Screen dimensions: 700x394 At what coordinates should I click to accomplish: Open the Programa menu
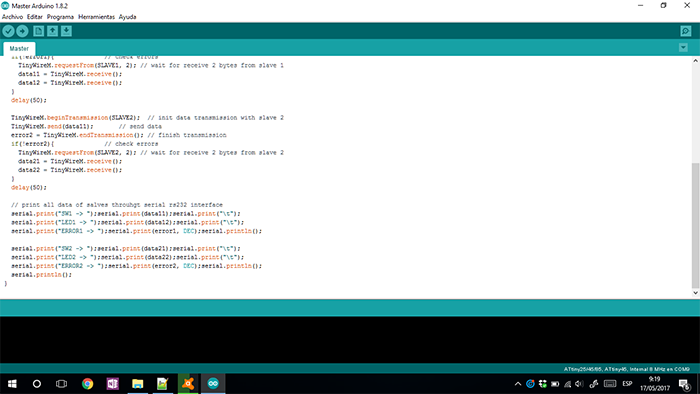[60, 17]
